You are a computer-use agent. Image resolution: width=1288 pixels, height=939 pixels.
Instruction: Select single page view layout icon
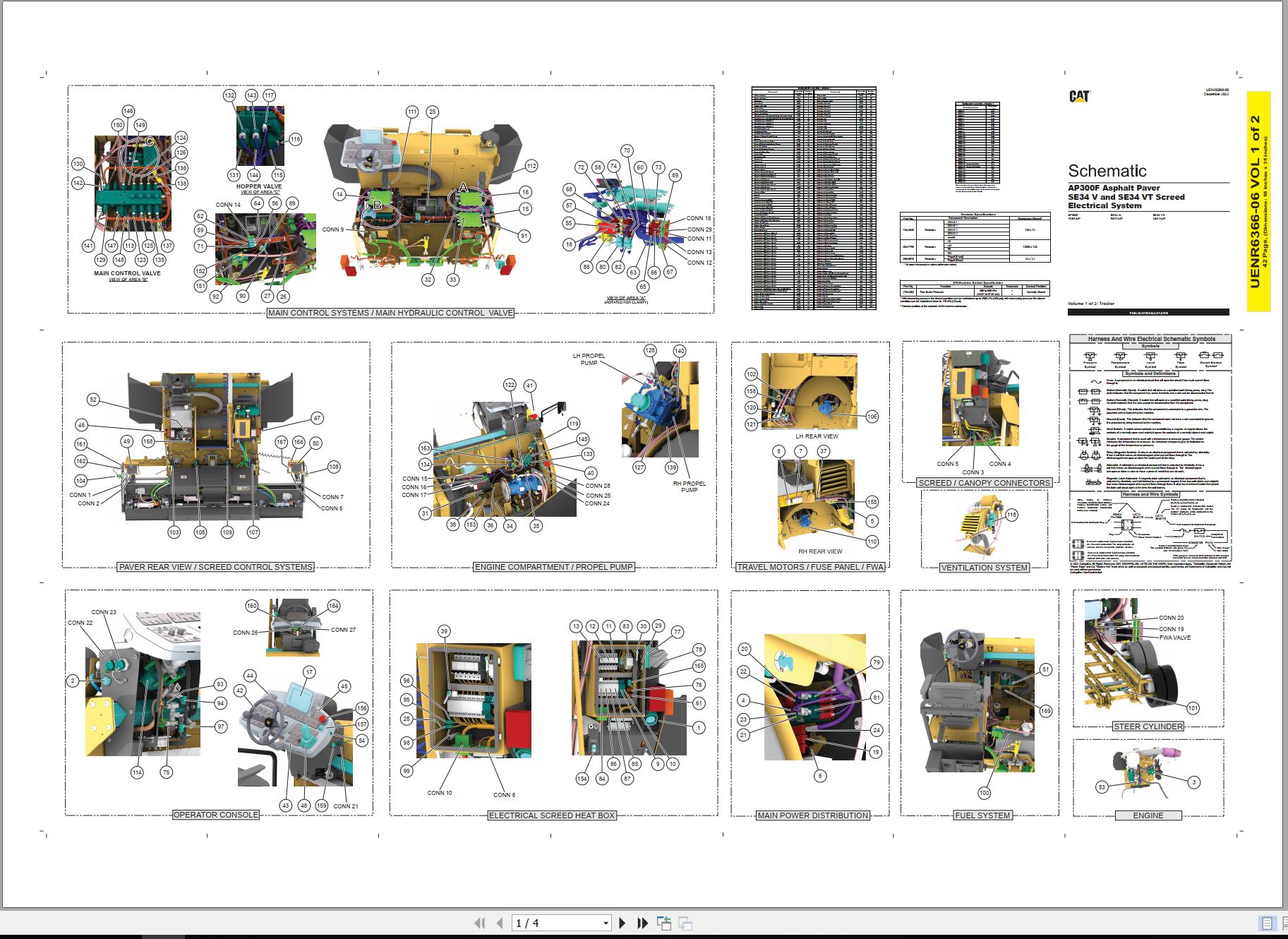[1267, 923]
